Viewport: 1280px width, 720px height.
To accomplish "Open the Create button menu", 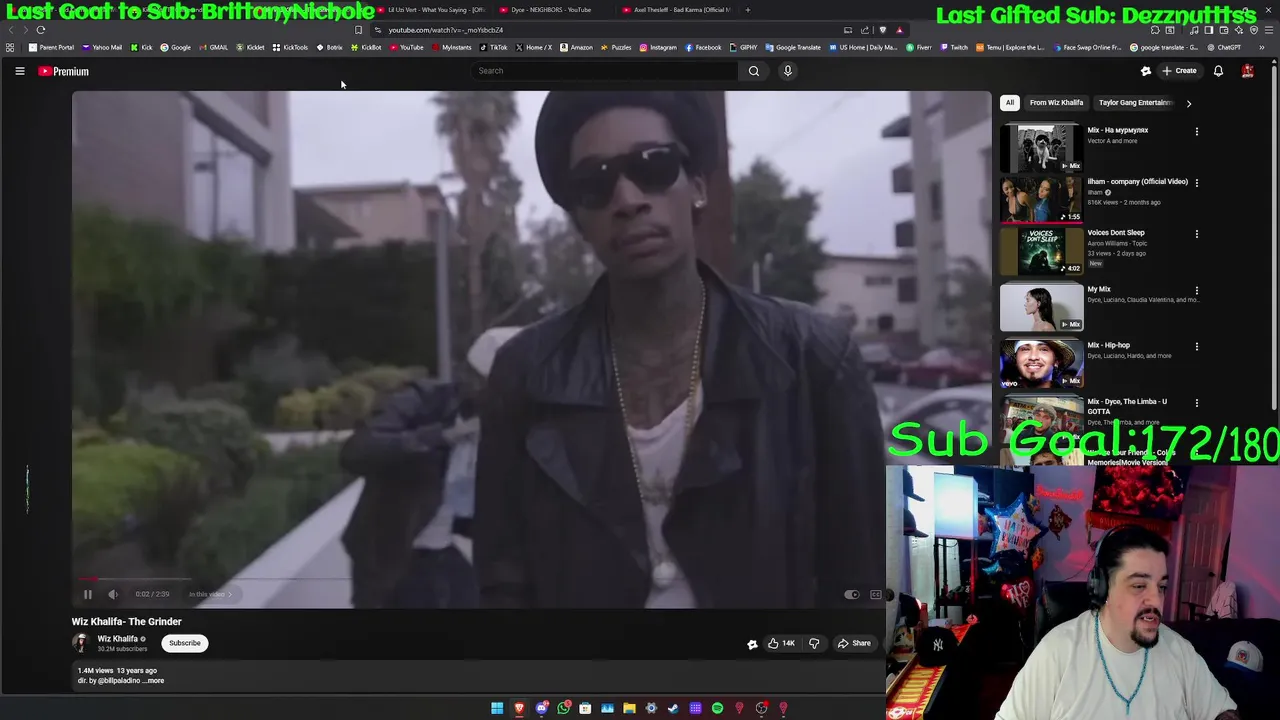I will click(1179, 71).
